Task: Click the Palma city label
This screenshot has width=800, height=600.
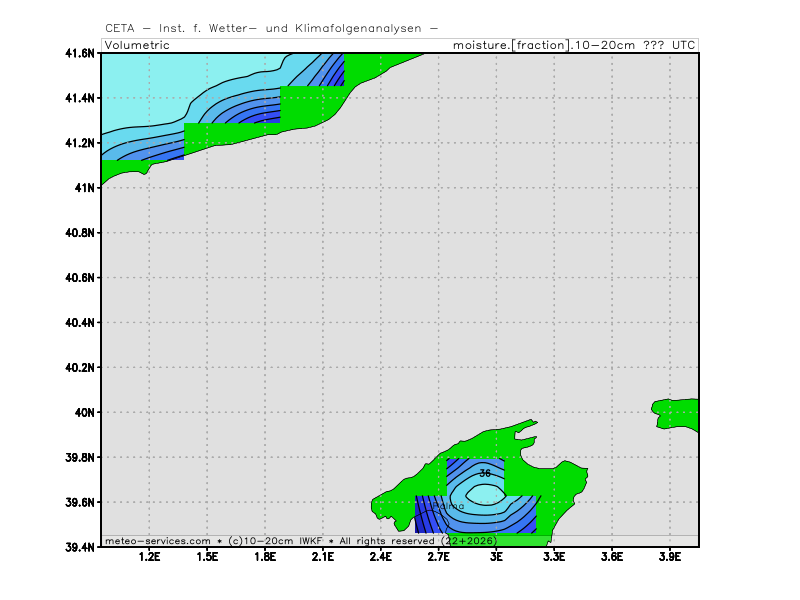Action: (x=447, y=506)
